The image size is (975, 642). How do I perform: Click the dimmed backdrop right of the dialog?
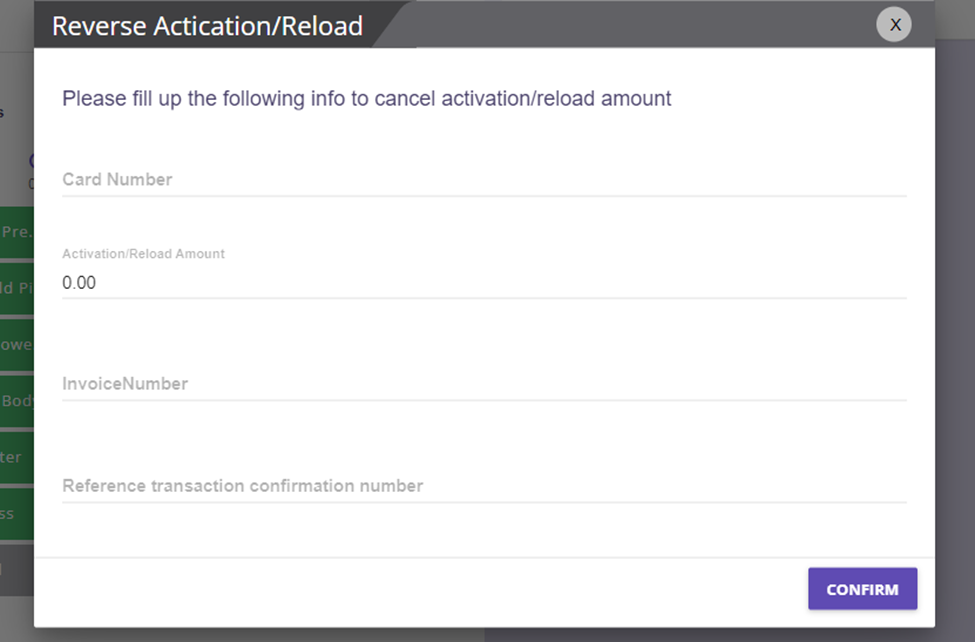pyautogui.click(x=954, y=311)
